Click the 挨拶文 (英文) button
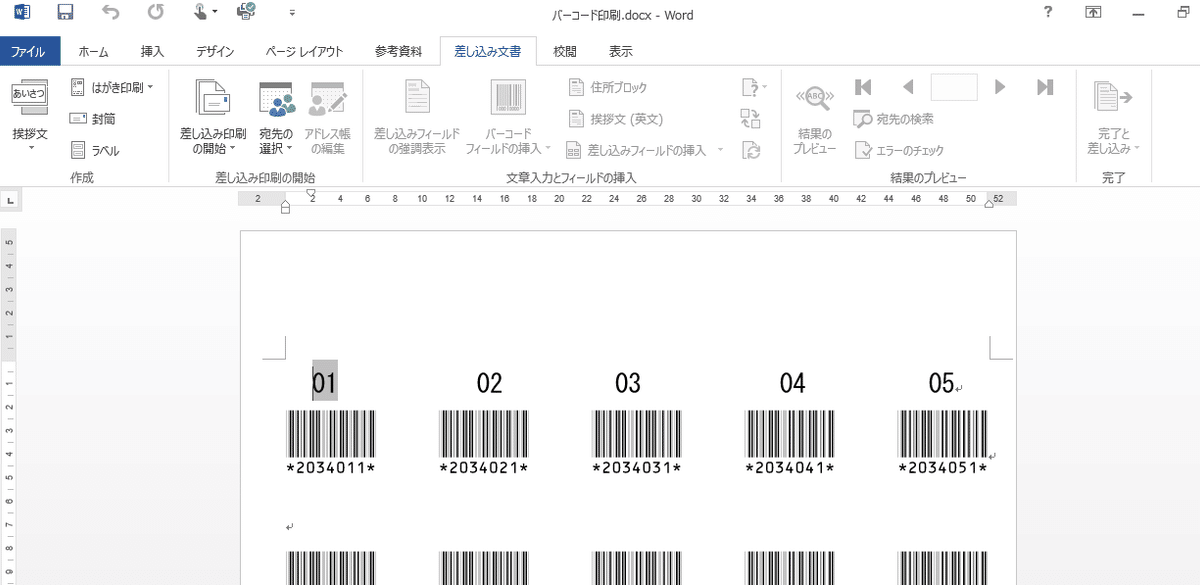The width and height of the screenshot is (1200, 585). pyautogui.click(x=615, y=119)
